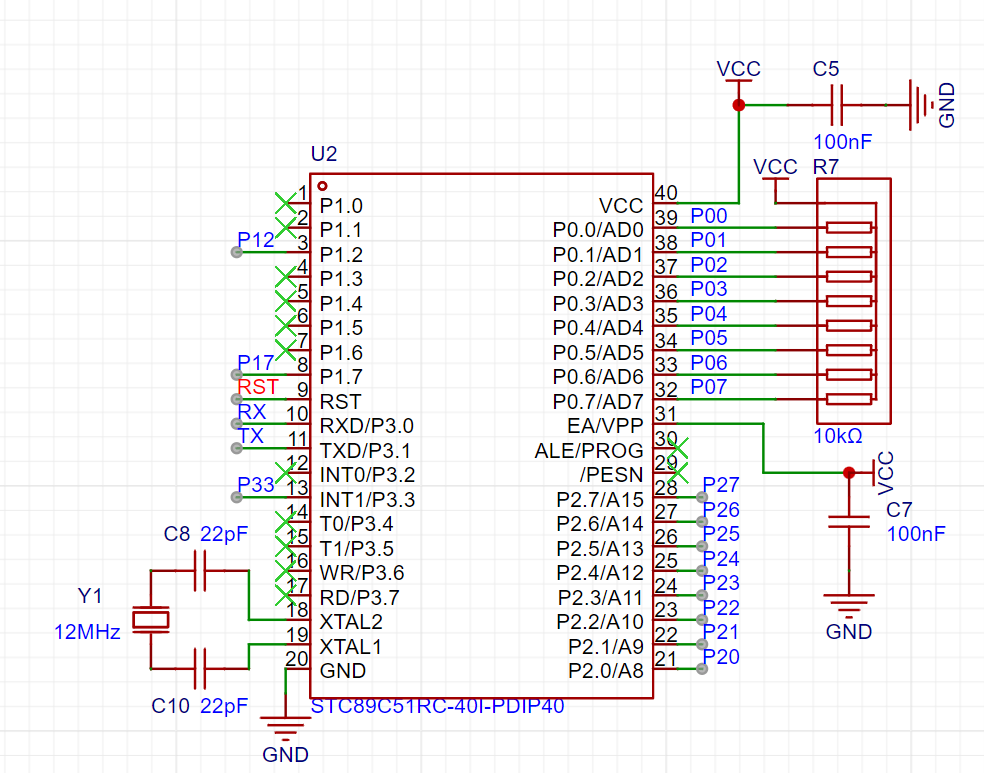Click the P26 net label
The width and height of the screenshot is (984, 773).
(x=721, y=509)
